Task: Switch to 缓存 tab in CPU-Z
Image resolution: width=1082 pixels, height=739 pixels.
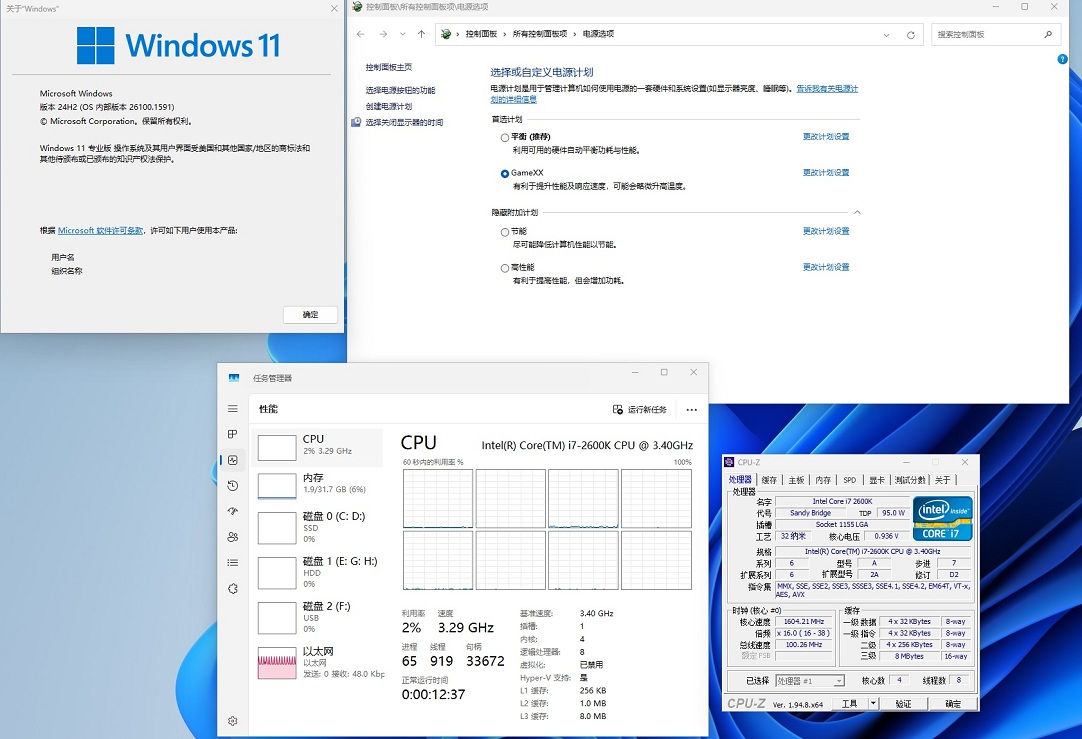Action: click(x=769, y=480)
